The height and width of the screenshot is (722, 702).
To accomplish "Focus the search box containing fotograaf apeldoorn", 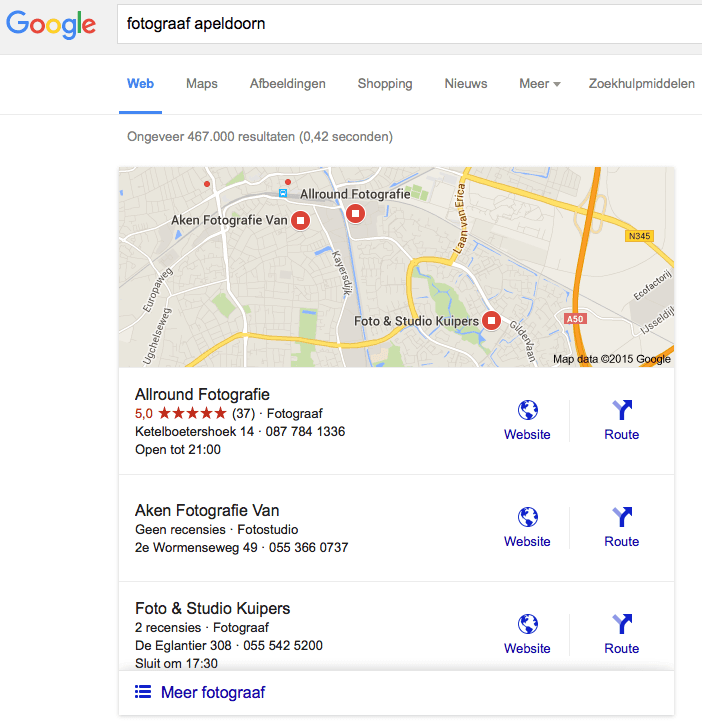I will pos(400,24).
